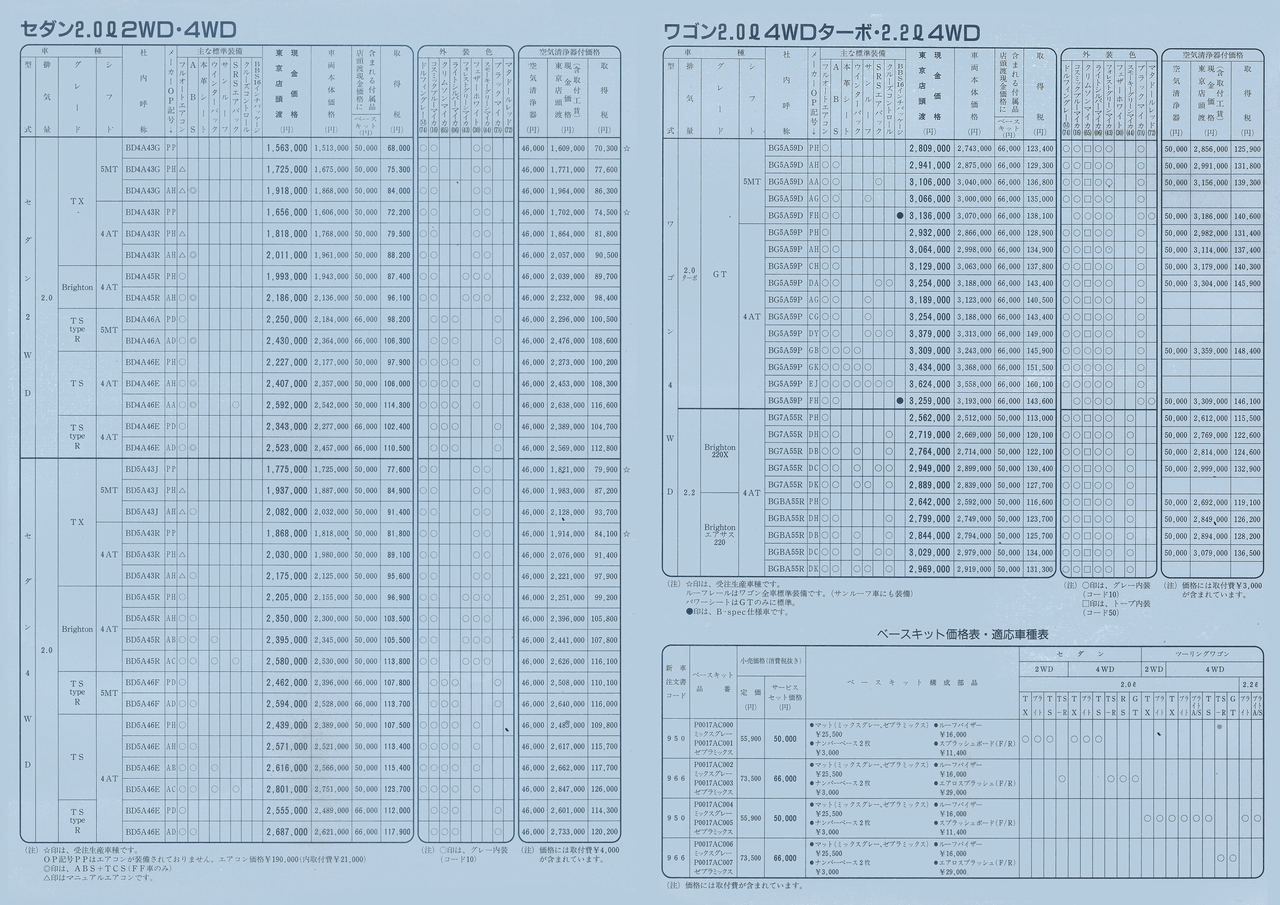Click the wagon price 3,624,000
The width and height of the screenshot is (1280, 905).
[929, 384]
